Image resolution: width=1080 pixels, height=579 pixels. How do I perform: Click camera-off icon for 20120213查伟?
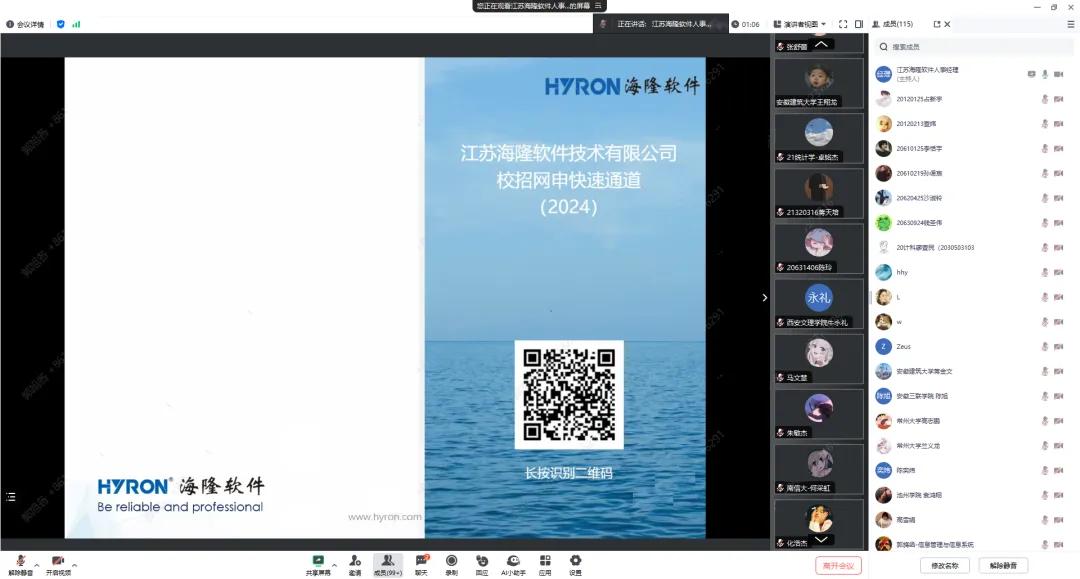pyautogui.click(x=1059, y=124)
